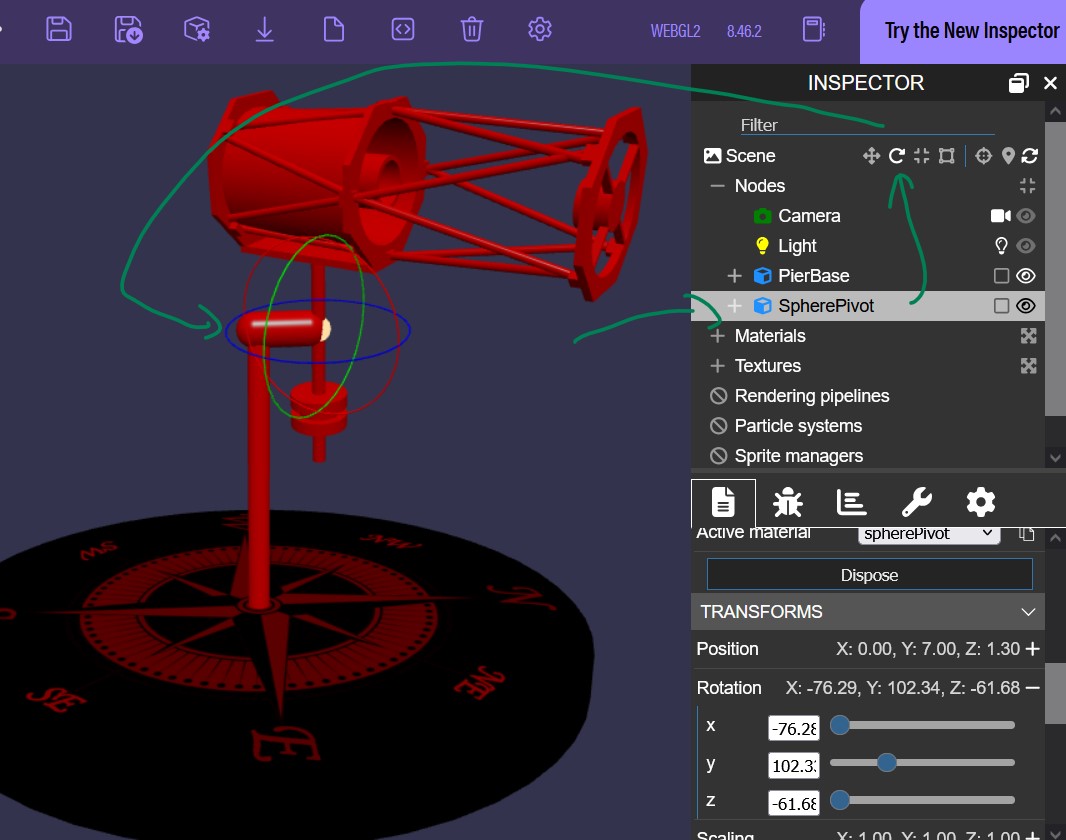Click the save-and-download icon in toolbar
1066x840 pixels.
click(128, 30)
